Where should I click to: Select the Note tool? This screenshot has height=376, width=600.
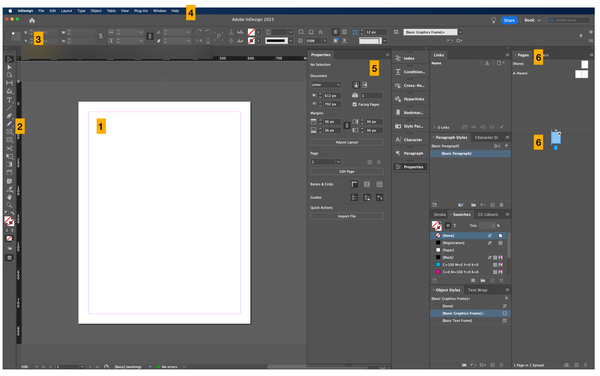coord(9,181)
